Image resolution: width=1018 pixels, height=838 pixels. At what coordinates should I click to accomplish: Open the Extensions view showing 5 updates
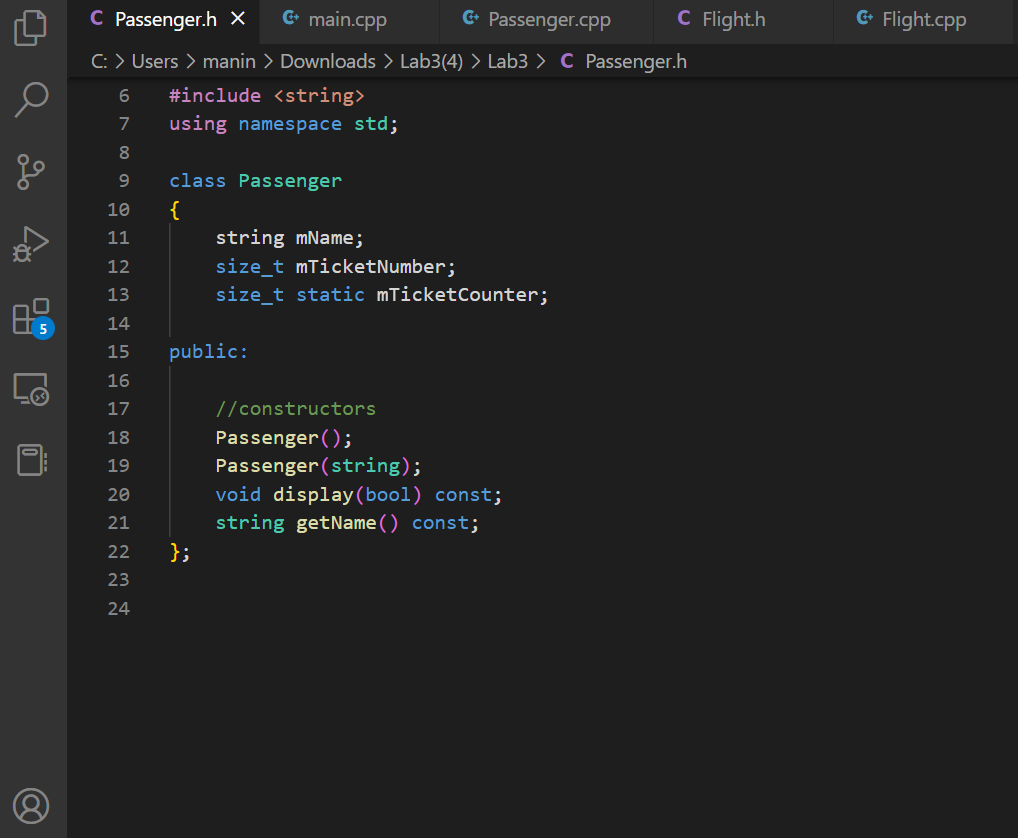pos(31,316)
